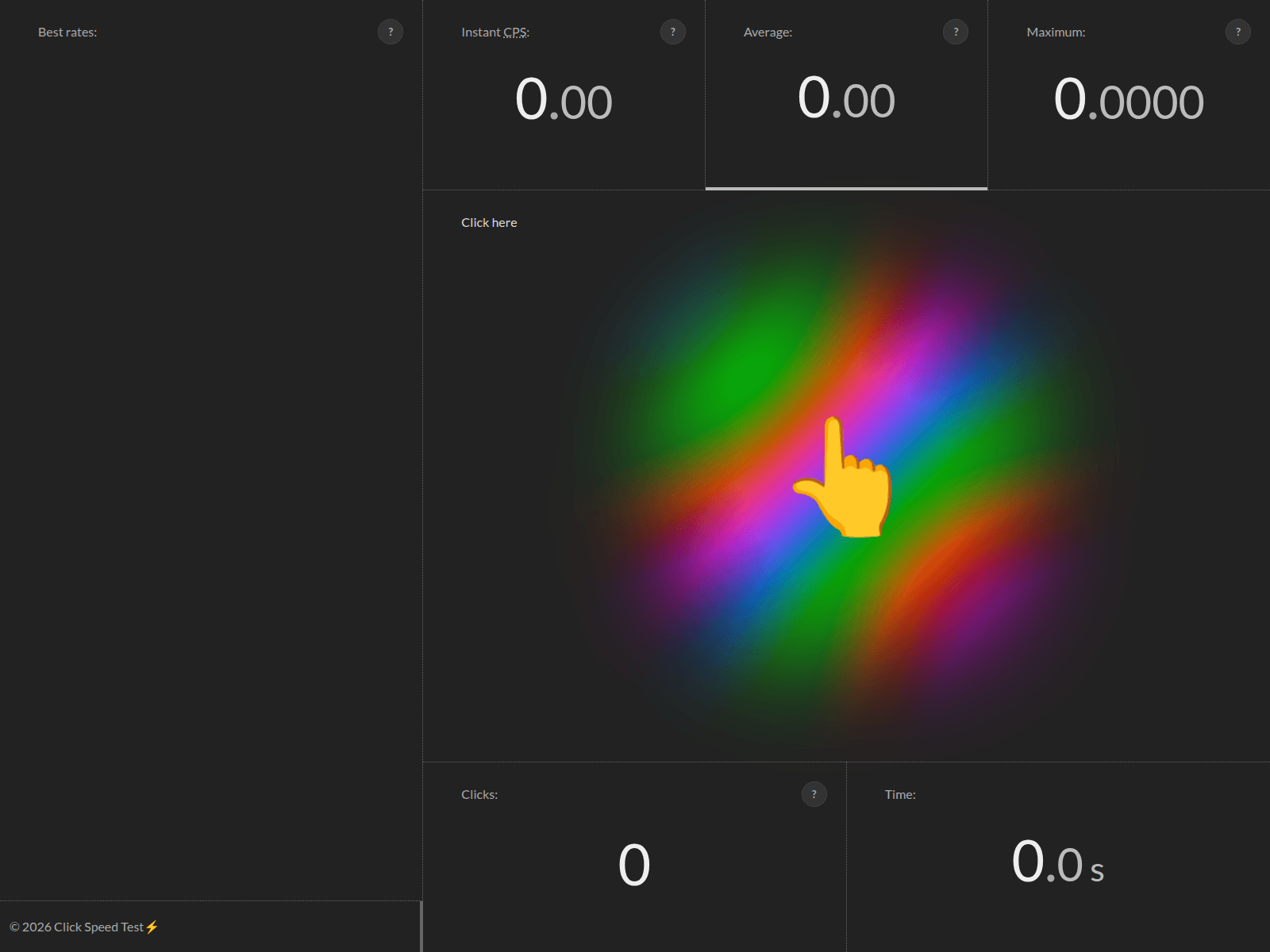
Task: Open the help tooltip for Maximum
Action: click(x=1236, y=32)
